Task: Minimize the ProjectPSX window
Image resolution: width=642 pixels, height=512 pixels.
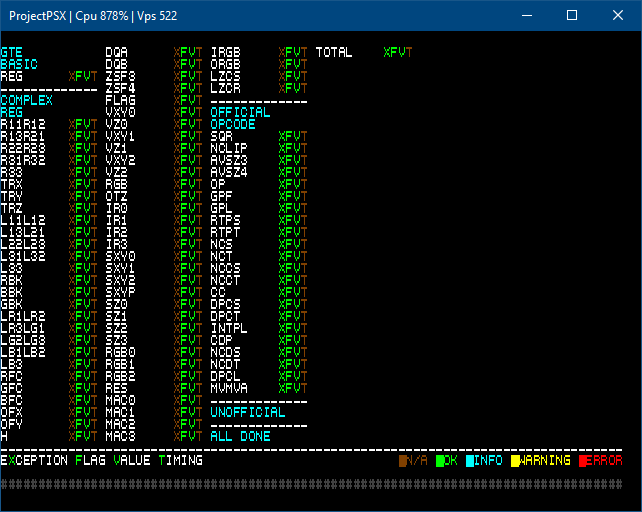Action: (x=525, y=15)
